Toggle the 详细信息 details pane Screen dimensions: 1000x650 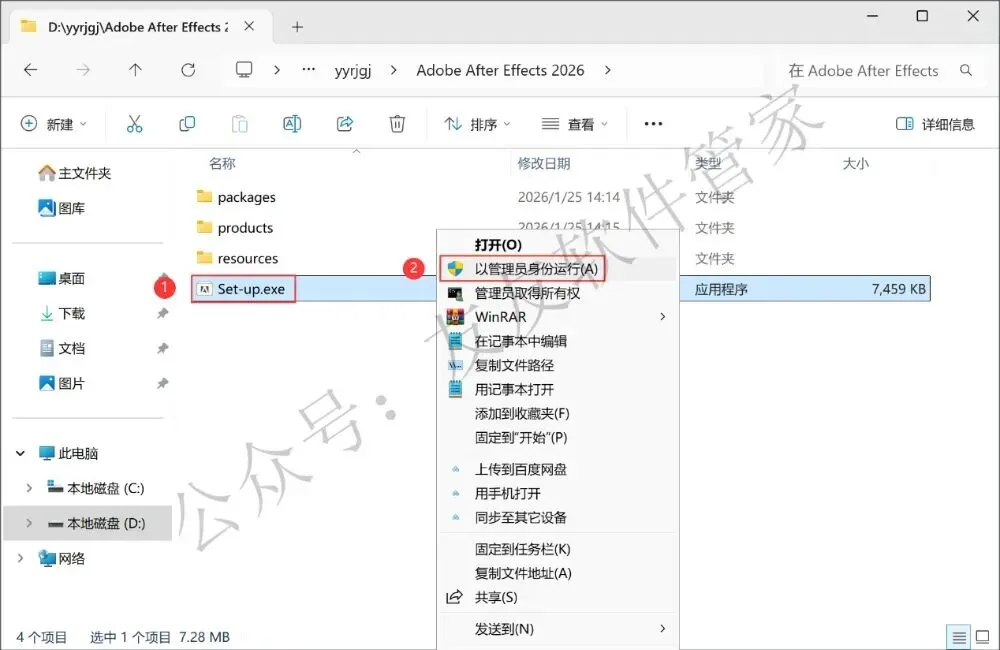935,124
